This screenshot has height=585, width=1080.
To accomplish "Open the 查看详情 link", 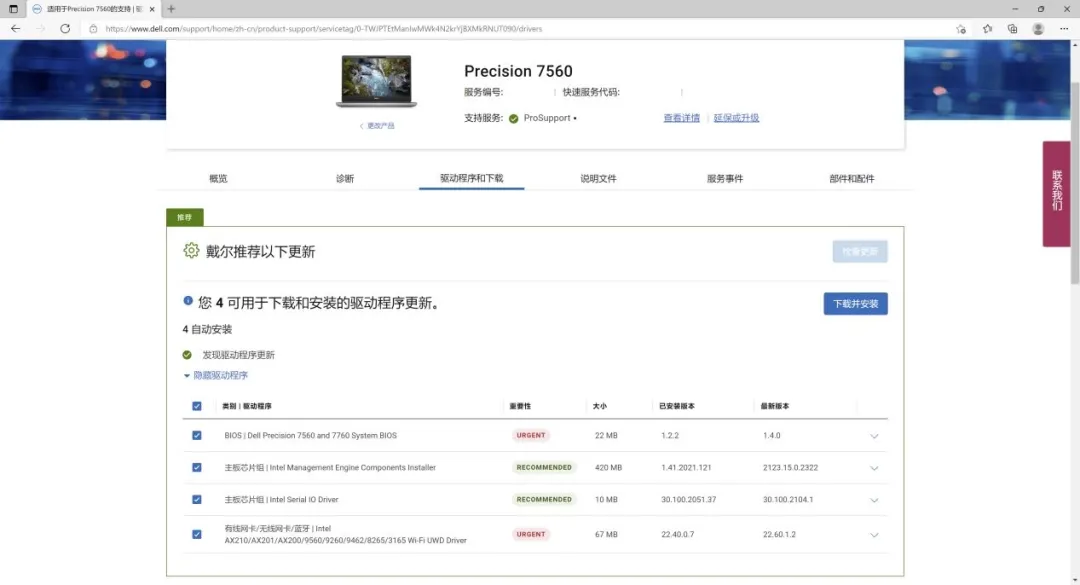I will pyautogui.click(x=681, y=118).
